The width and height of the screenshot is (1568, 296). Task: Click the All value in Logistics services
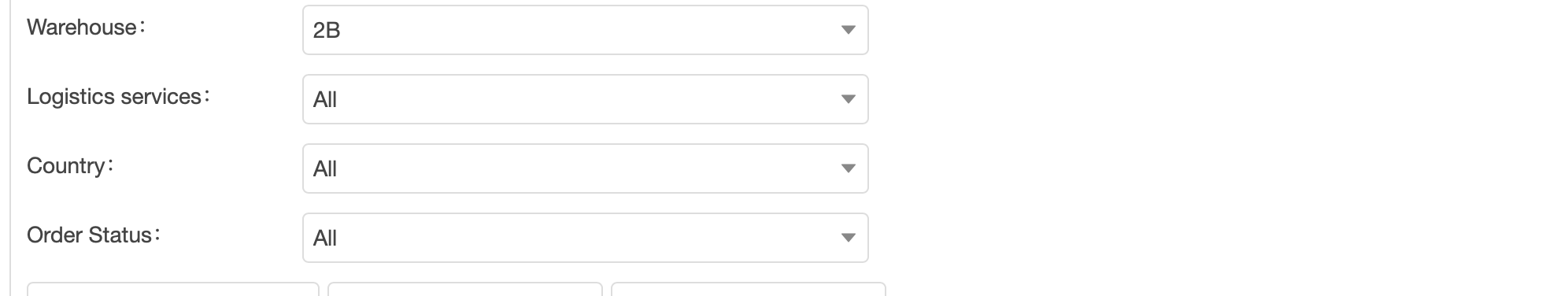coord(324,100)
